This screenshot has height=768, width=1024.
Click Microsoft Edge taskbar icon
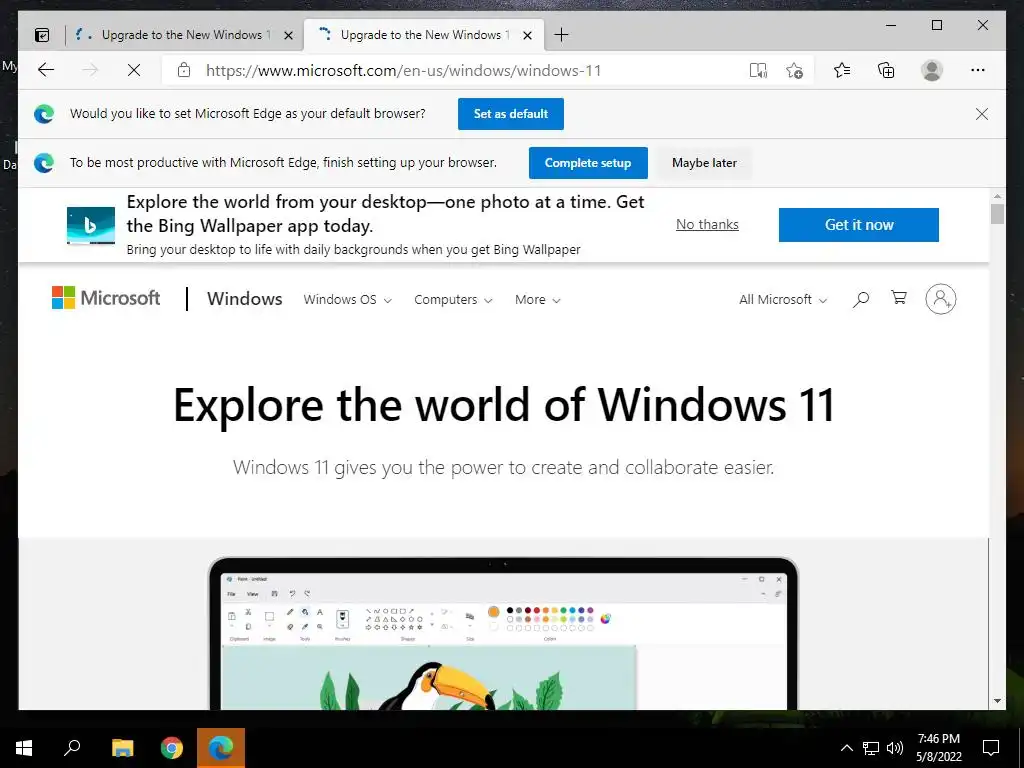[x=221, y=748]
